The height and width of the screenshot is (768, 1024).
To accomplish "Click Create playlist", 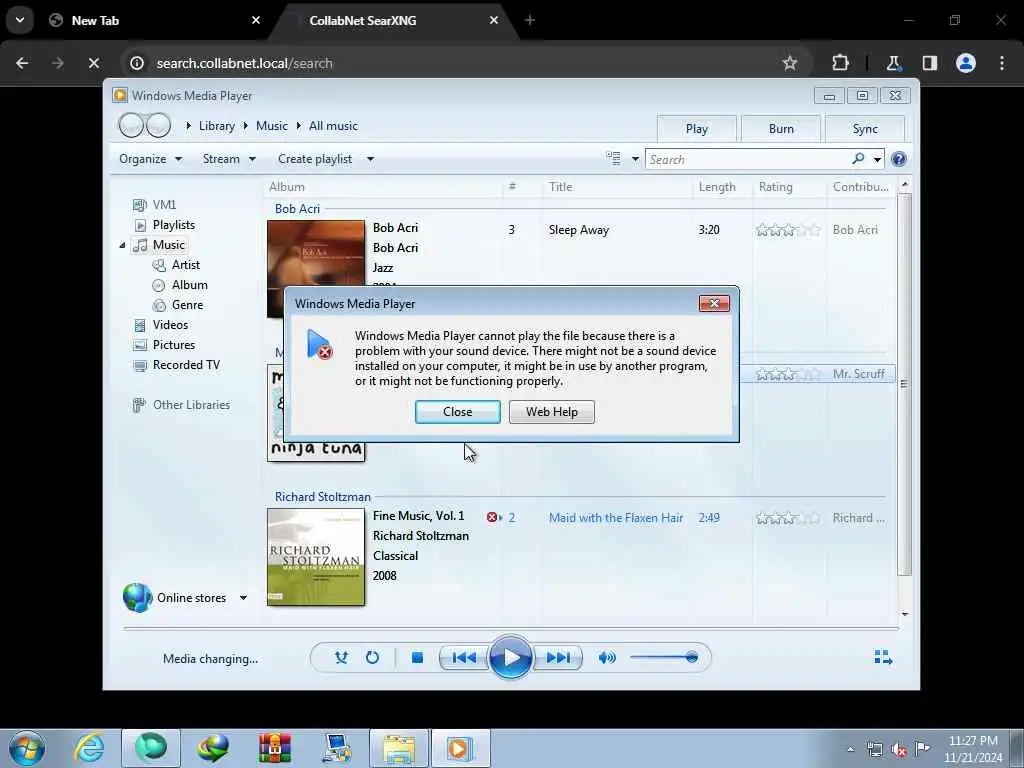I will point(315,159).
